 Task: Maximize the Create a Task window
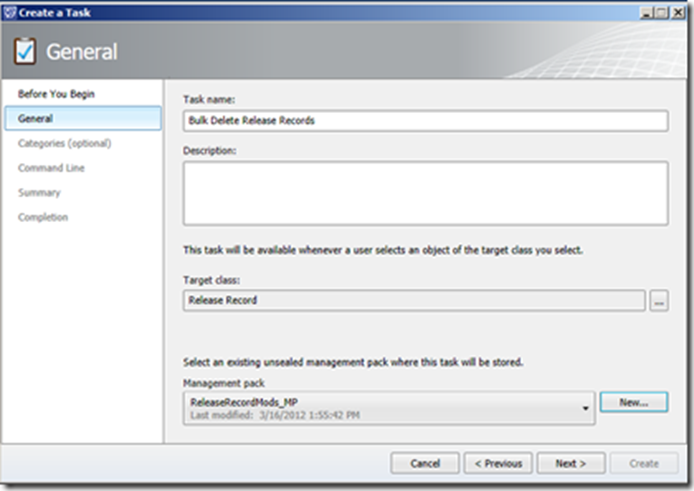coord(662,13)
